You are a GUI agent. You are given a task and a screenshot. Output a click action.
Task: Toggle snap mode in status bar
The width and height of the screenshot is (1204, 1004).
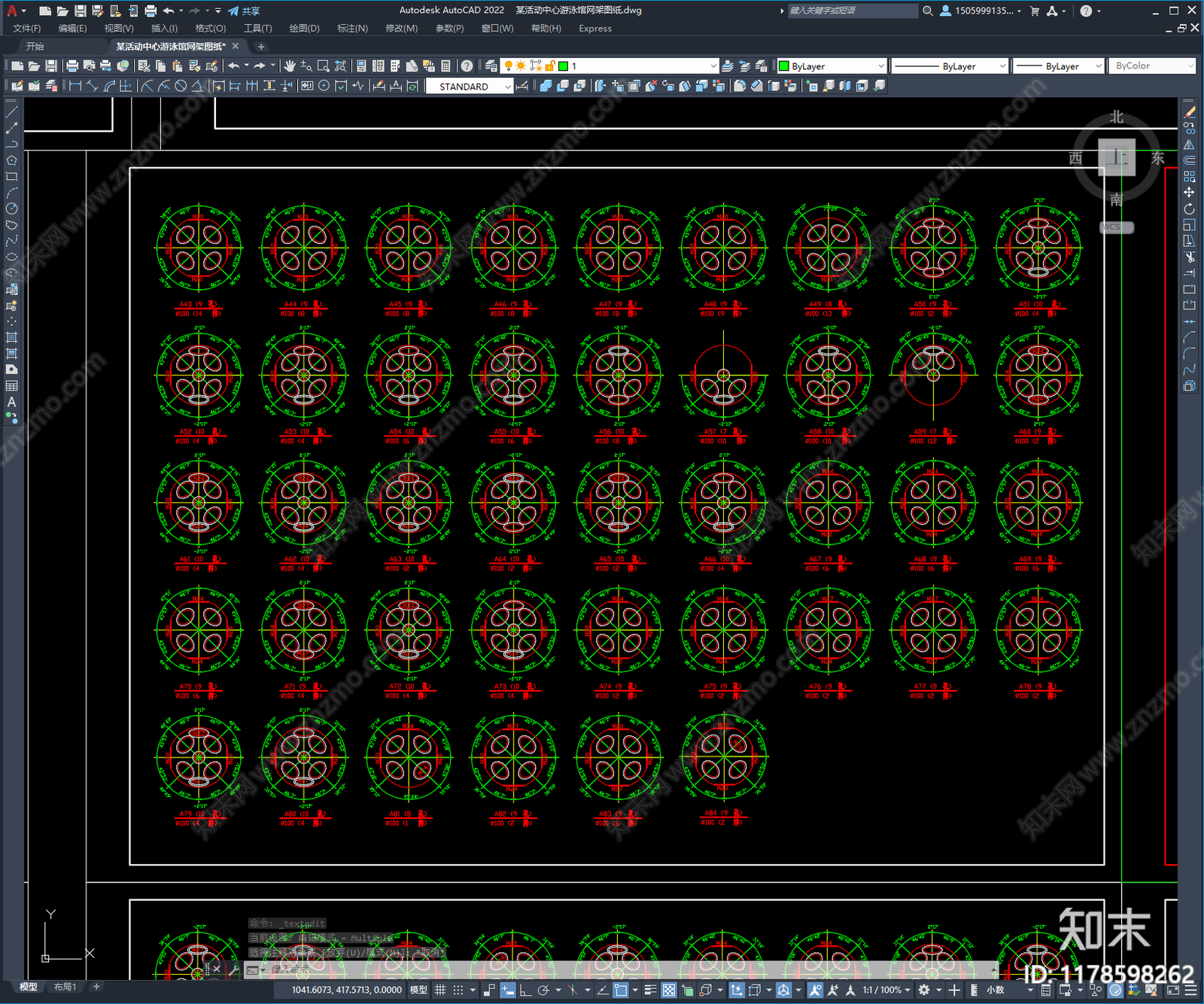(x=458, y=990)
